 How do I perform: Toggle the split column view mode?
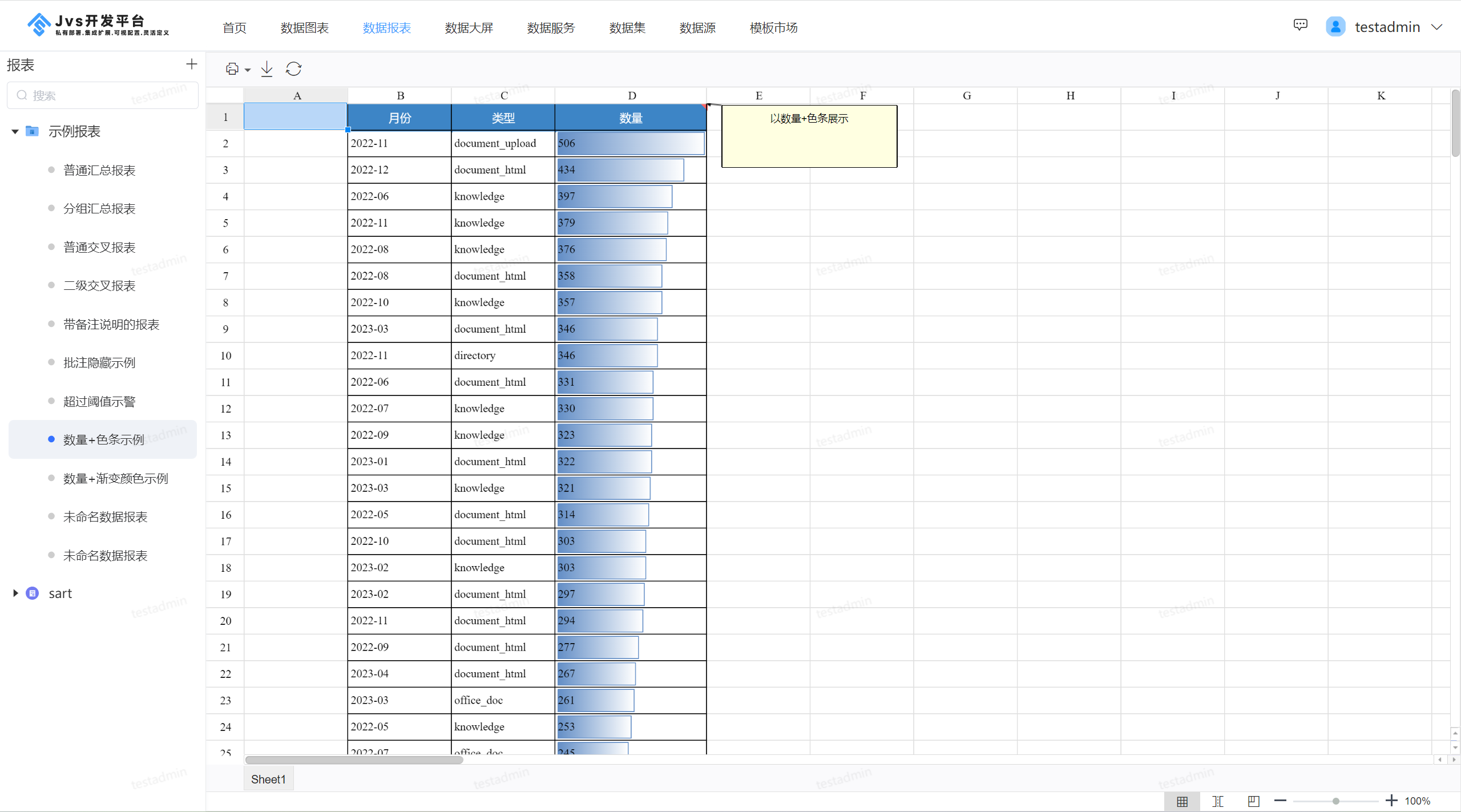pyautogui.click(x=1217, y=801)
